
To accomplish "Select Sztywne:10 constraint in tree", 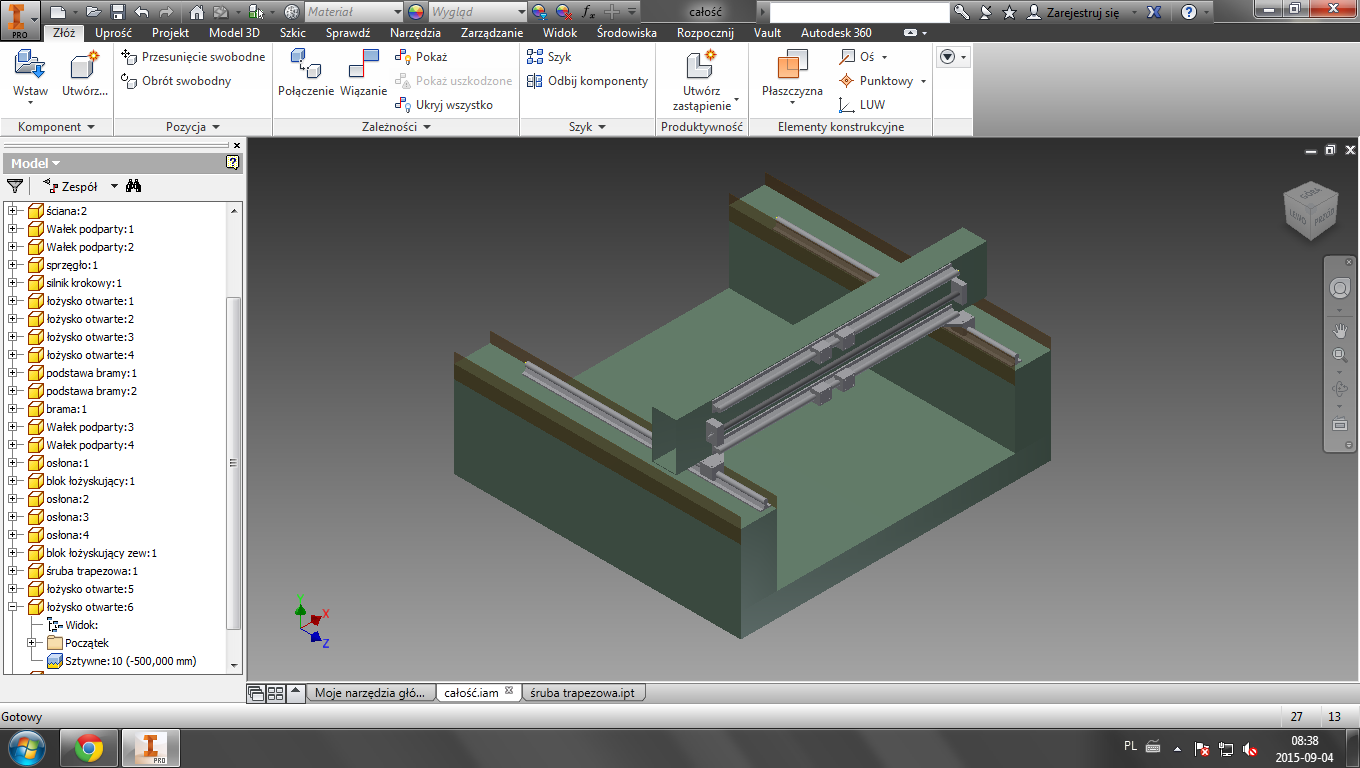I will click(130, 661).
